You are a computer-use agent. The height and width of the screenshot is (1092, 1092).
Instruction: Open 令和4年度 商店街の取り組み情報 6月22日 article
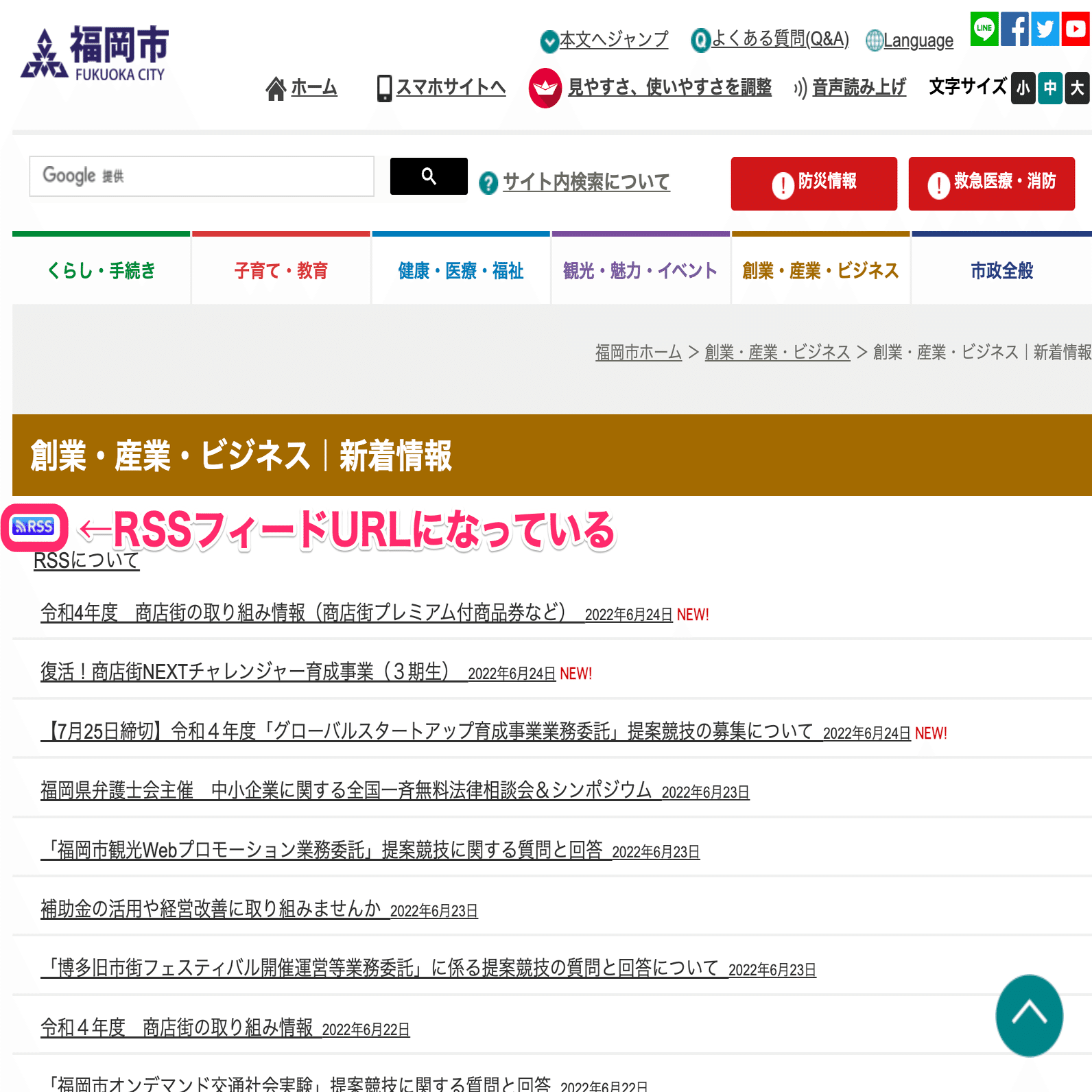point(225,1028)
